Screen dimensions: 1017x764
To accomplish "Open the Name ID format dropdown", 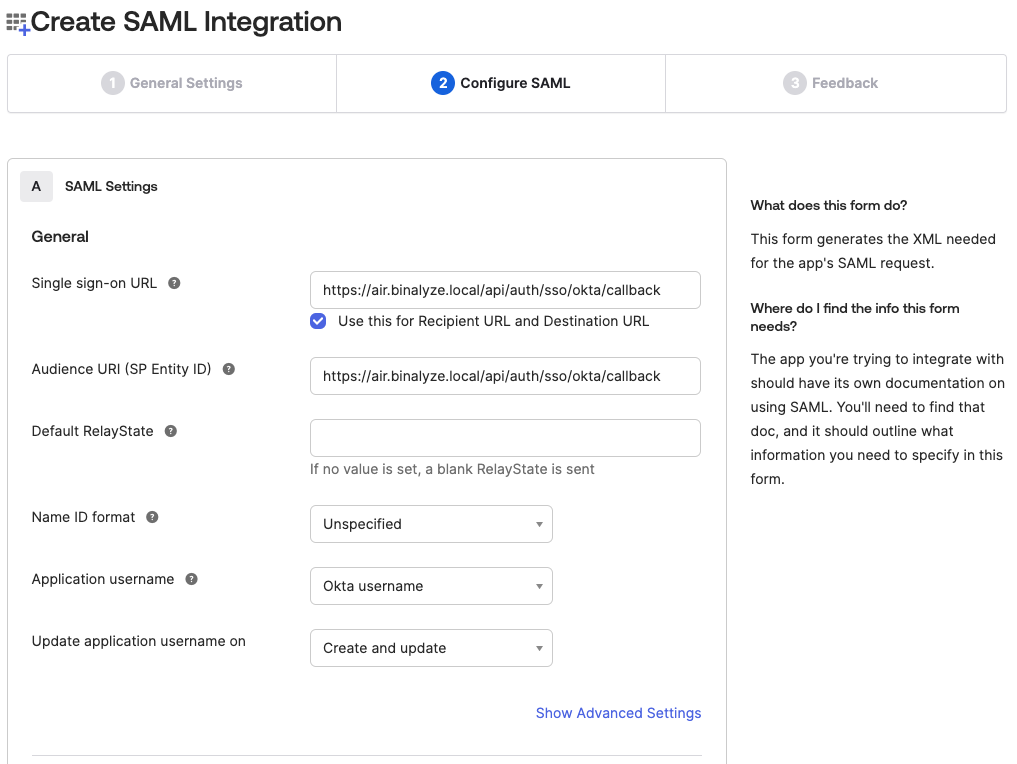I will pos(431,524).
